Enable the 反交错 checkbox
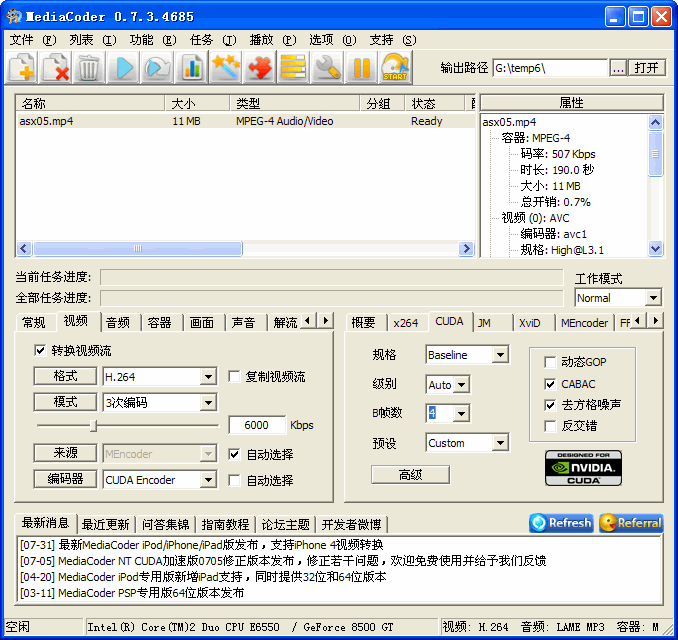The image size is (678, 640). tap(550, 426)
